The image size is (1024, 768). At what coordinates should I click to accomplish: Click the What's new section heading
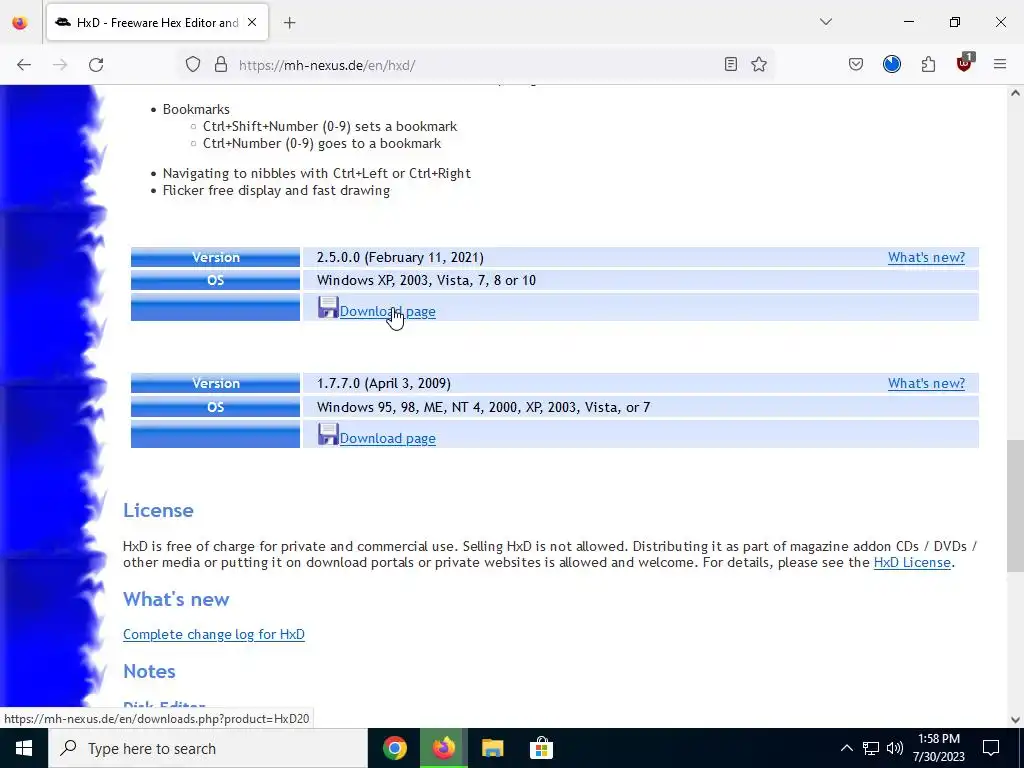tap(176, 600)
